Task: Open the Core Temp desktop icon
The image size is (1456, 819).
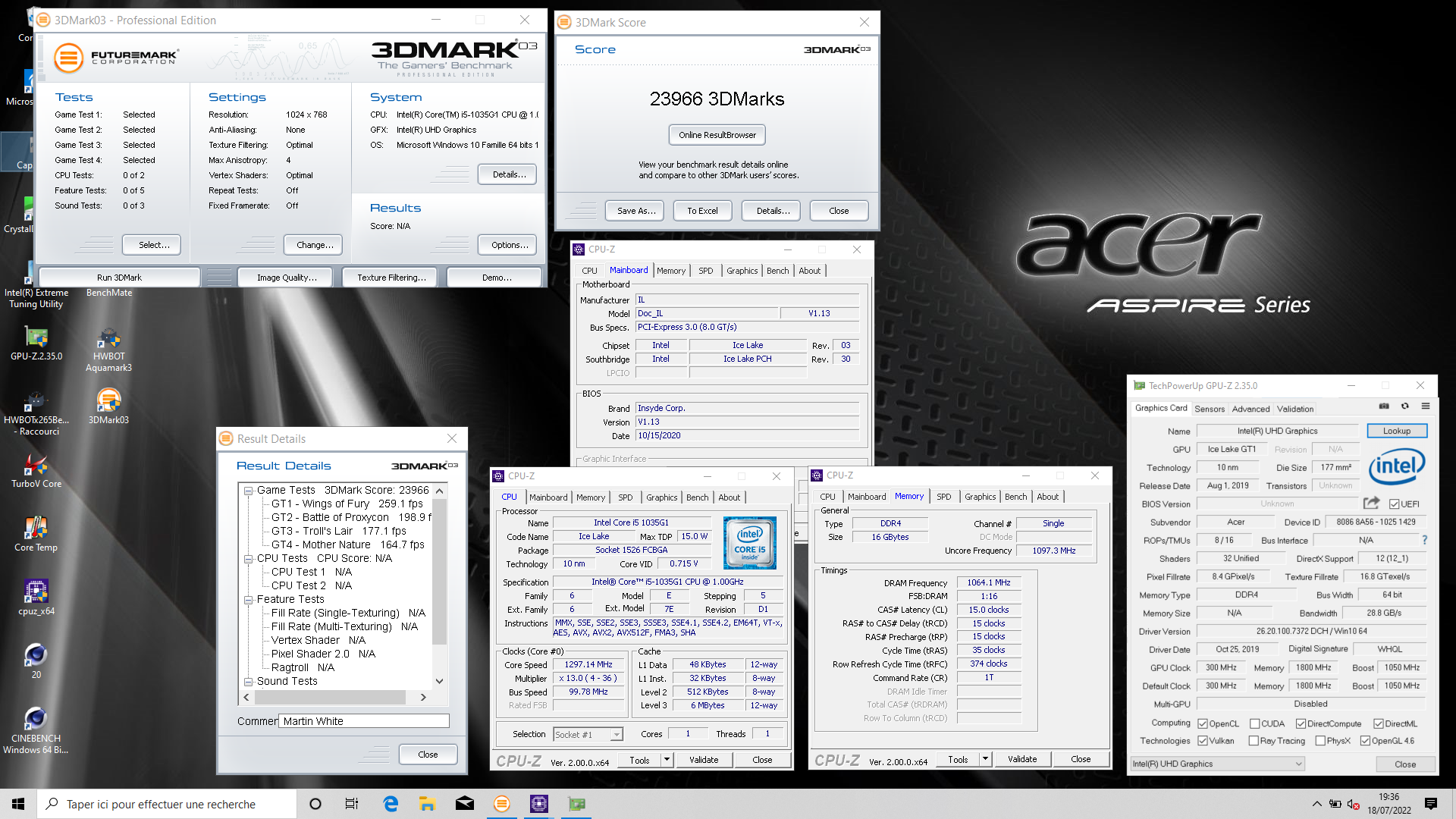Action: pos(36,534)
